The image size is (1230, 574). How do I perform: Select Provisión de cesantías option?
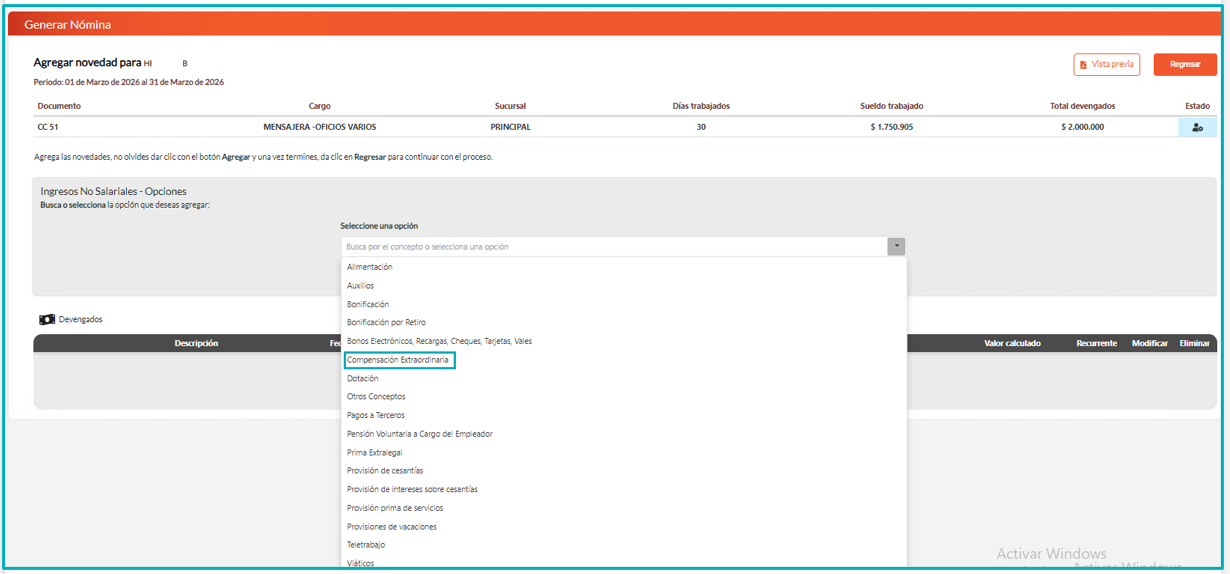(x=384, y=471)
